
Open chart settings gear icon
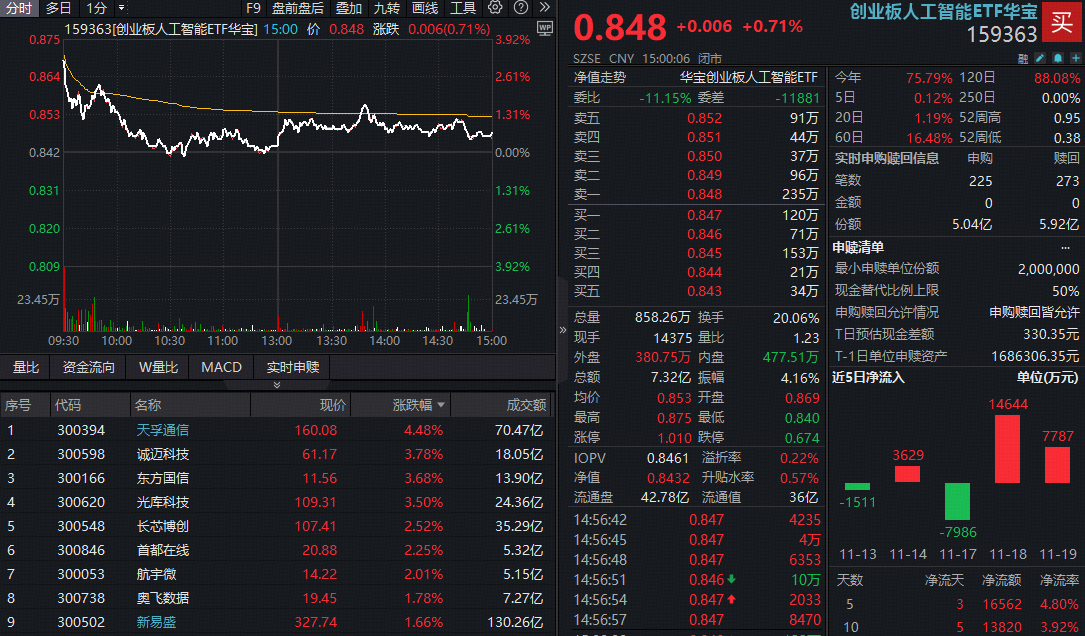click(x=495, y=8)
